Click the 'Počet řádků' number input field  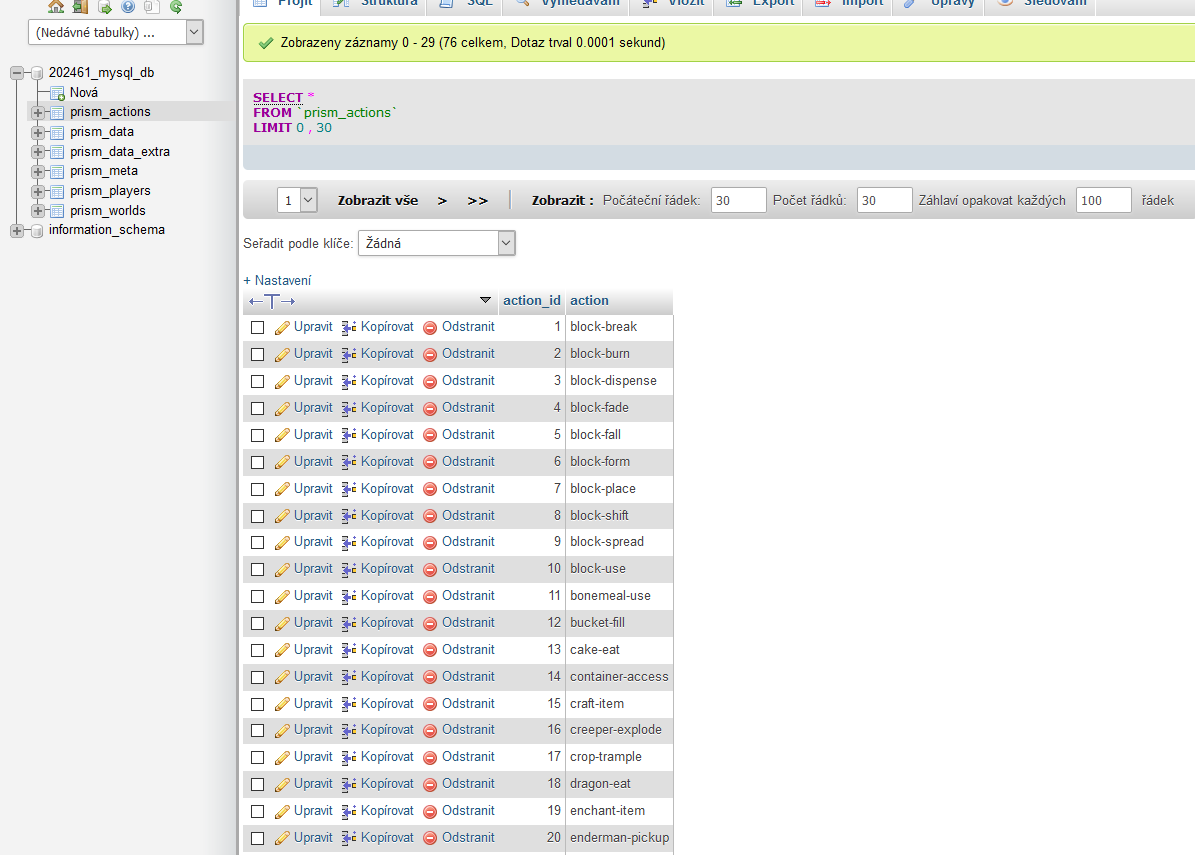tap(884, 200)
